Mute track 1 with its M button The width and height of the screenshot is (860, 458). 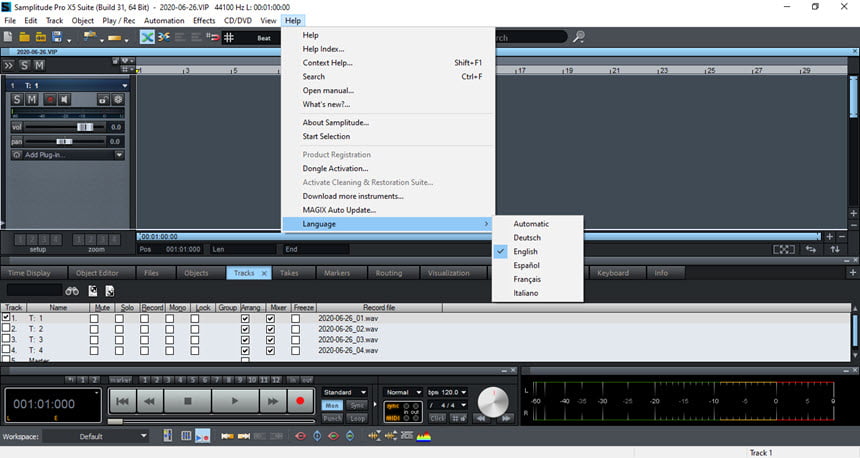point(32,99)
